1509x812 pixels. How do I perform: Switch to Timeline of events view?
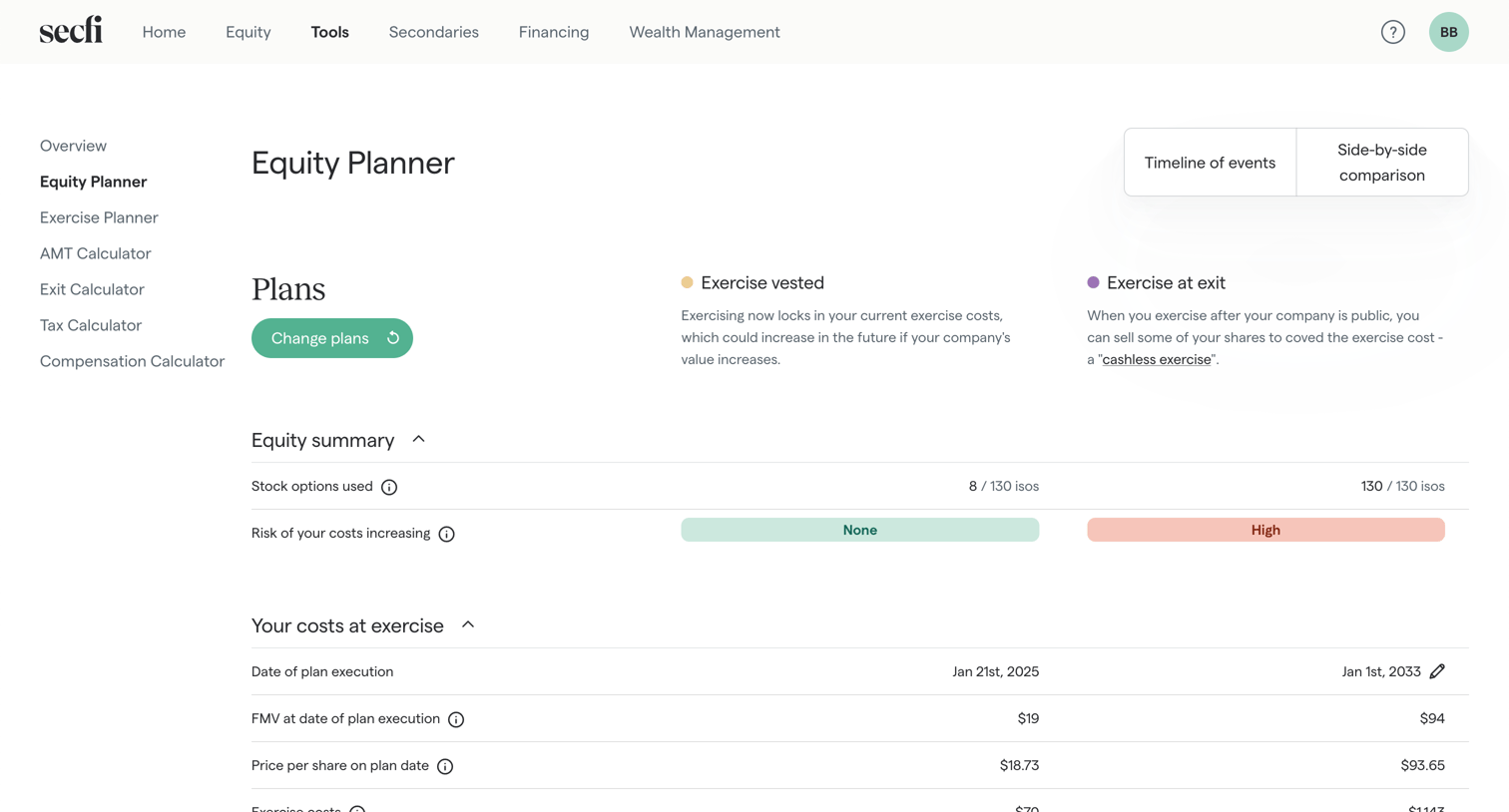[x=1210, y=163]
